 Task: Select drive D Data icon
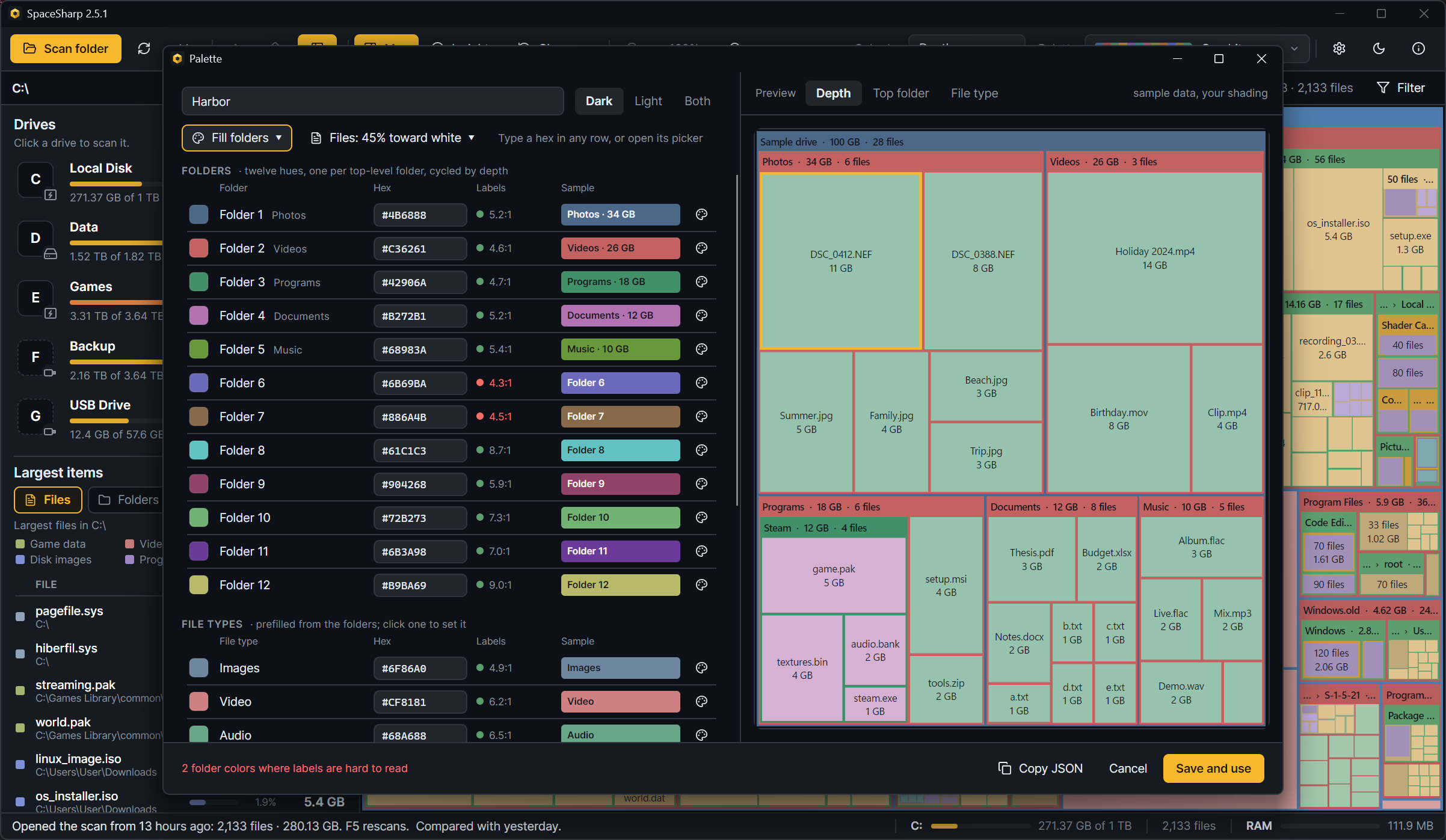(x=36, y=239)
